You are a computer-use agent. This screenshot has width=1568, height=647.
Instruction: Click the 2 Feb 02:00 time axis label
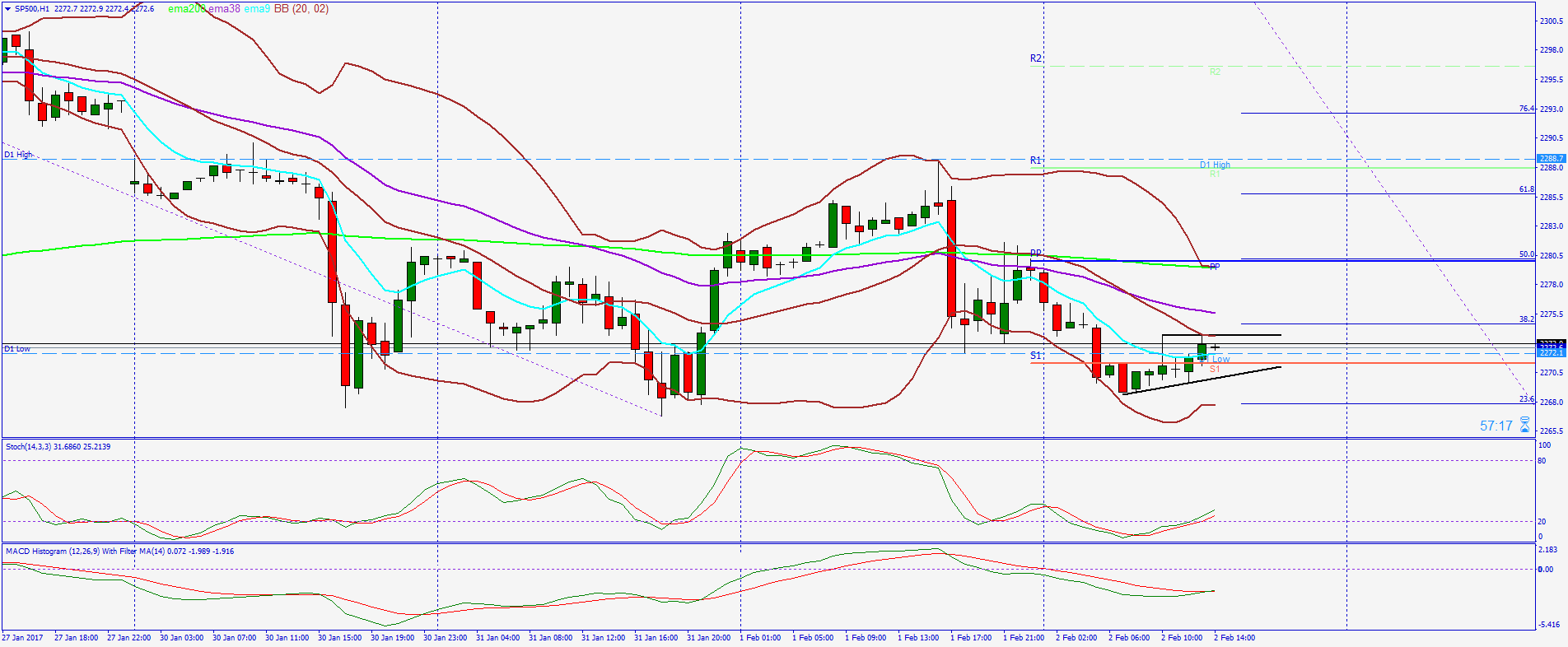coord(1076,638)
